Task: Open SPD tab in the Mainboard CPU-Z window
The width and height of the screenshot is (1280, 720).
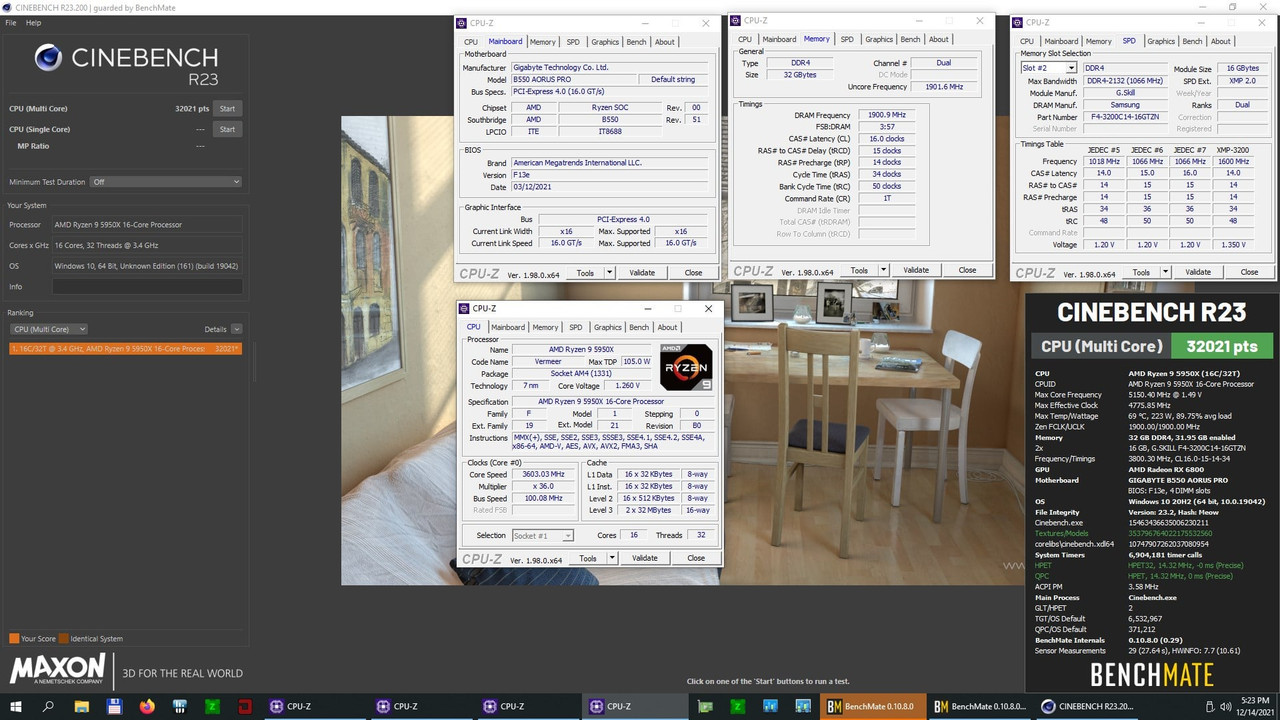Action: [x=573, y=42]
